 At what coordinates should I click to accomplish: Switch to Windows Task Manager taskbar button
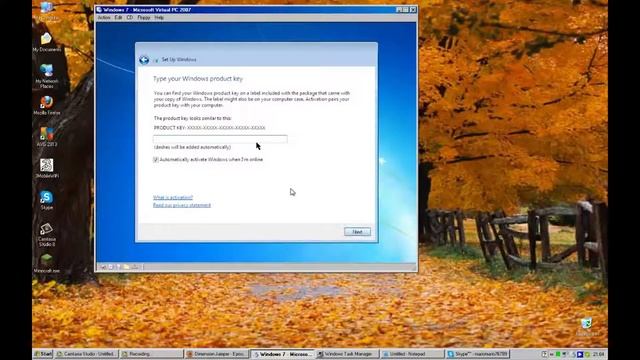(x=347, y=354)
